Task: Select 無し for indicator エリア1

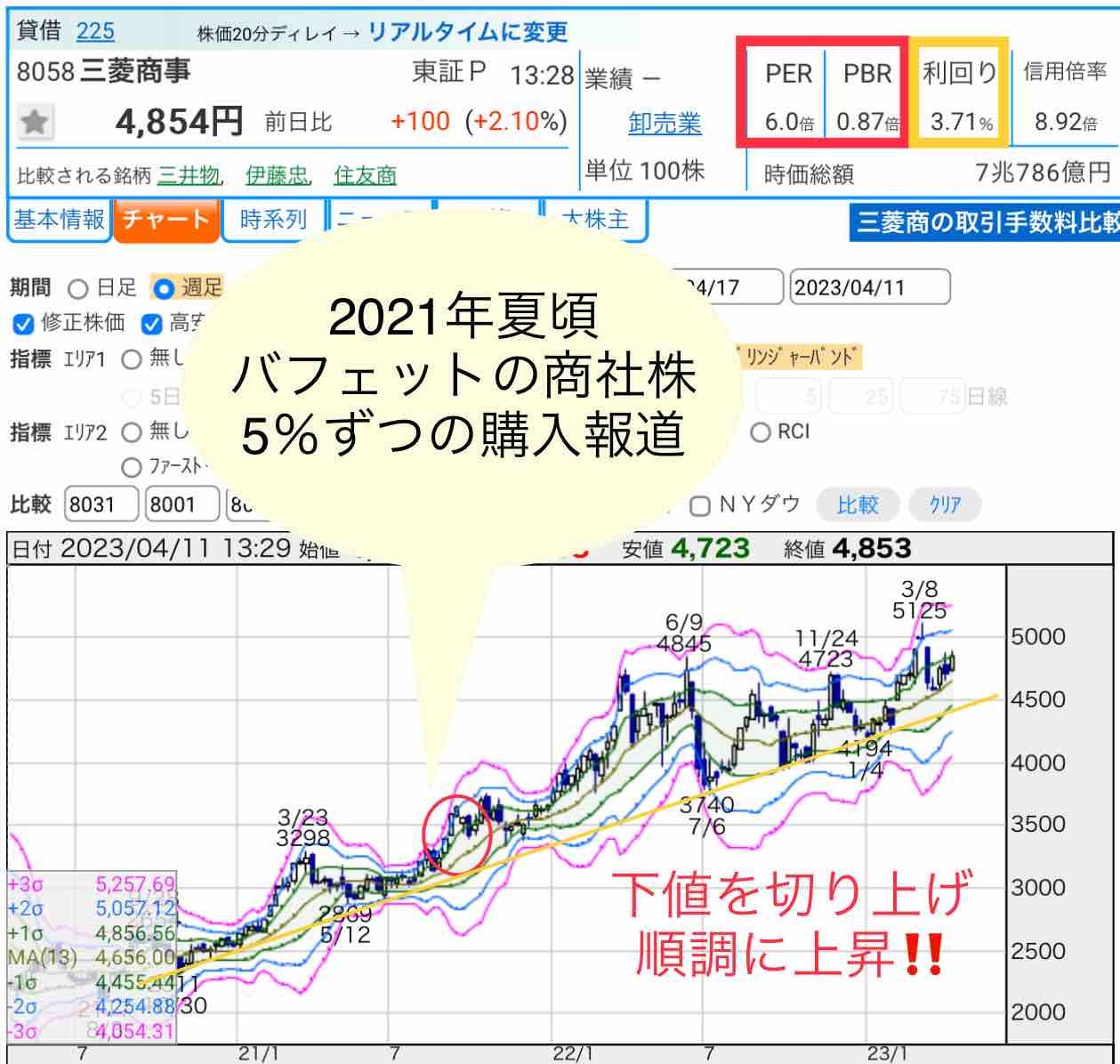Action: [x=132, y=359]
